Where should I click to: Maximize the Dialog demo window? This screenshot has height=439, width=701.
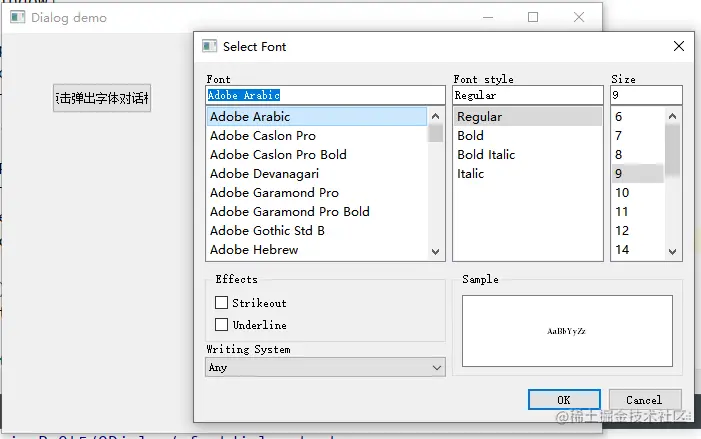tap(533, 17)
